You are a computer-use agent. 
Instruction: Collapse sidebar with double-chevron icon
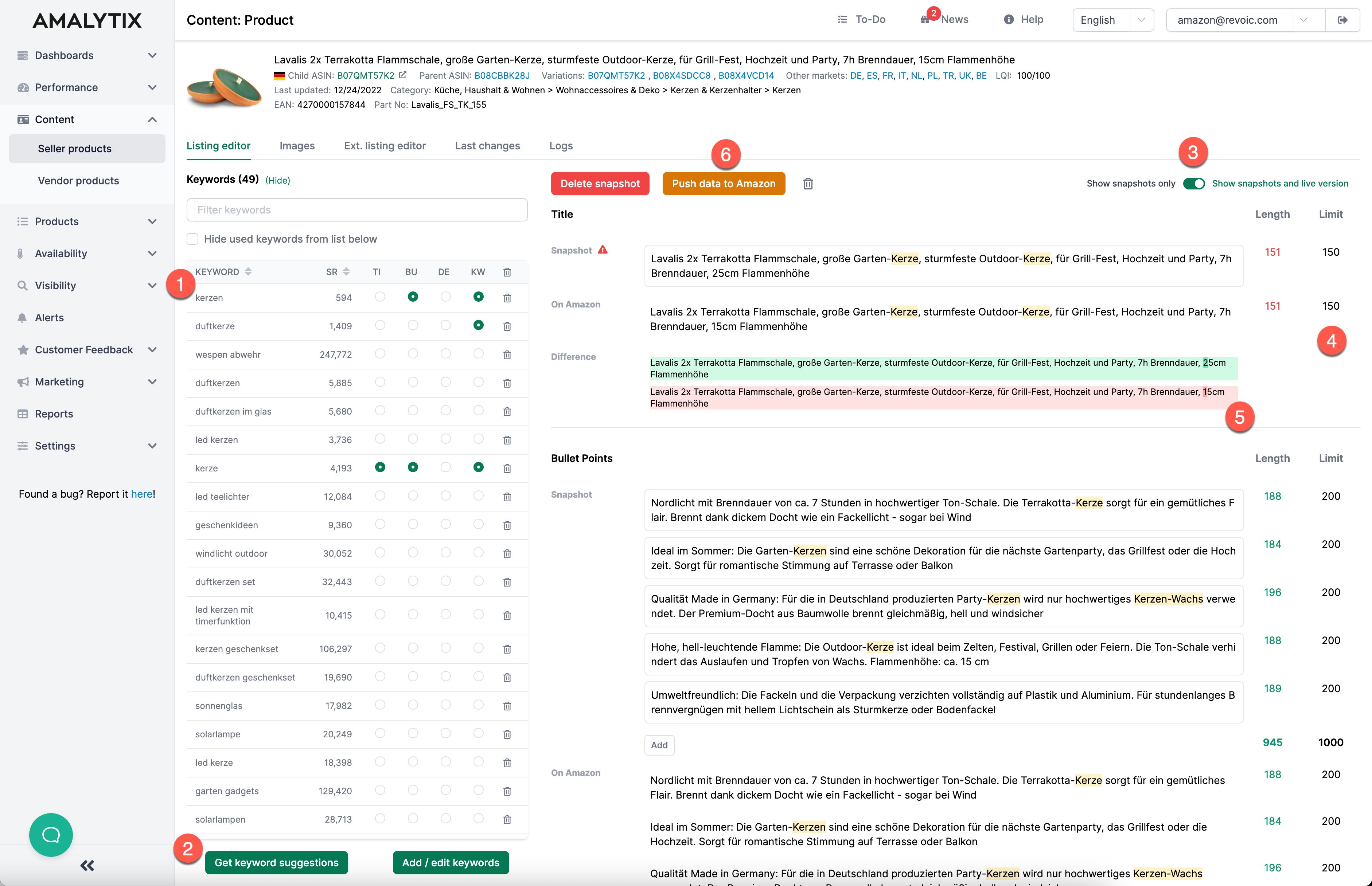[87, 865]
